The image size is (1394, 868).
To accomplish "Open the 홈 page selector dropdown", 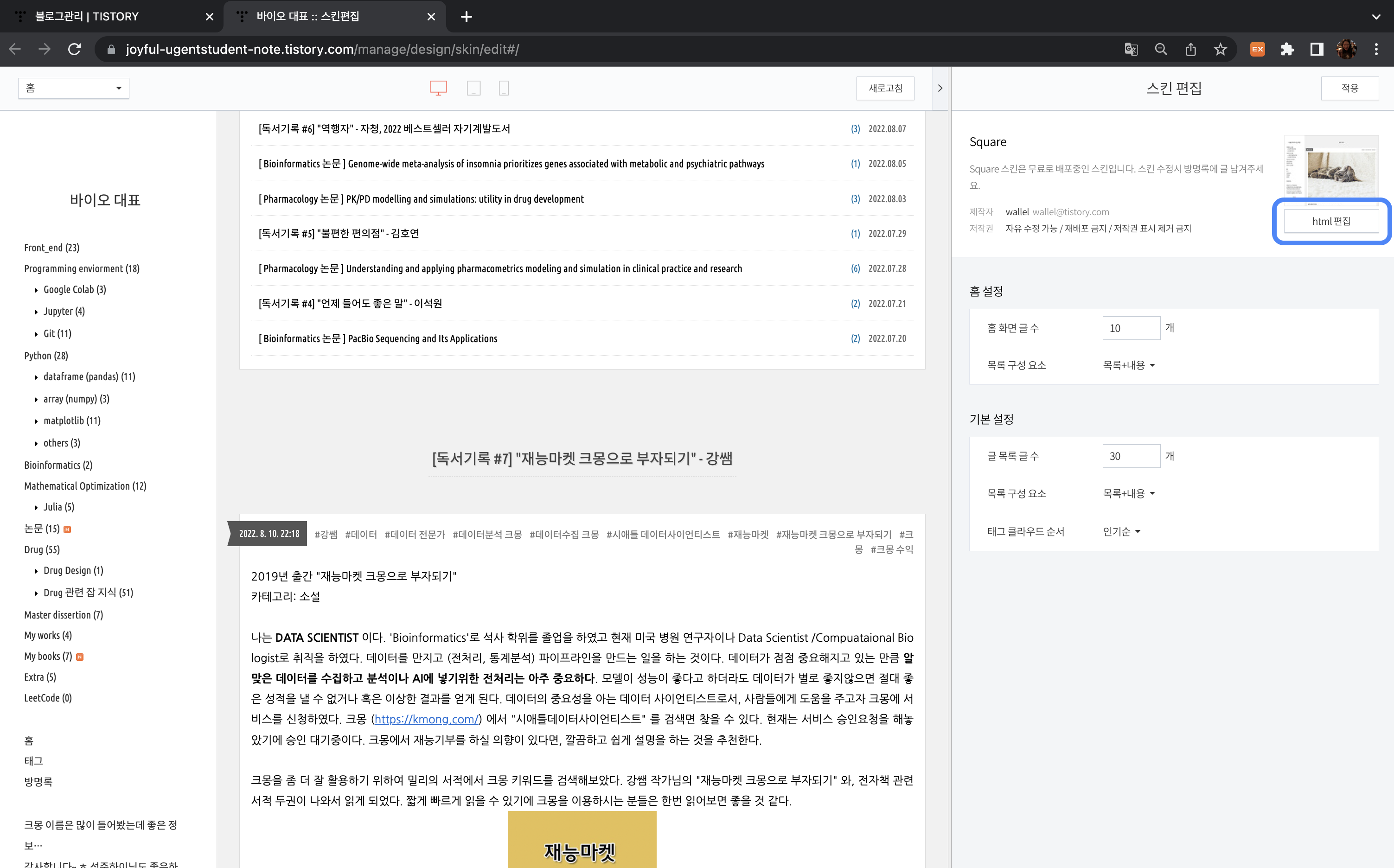I will pos(73,88).
